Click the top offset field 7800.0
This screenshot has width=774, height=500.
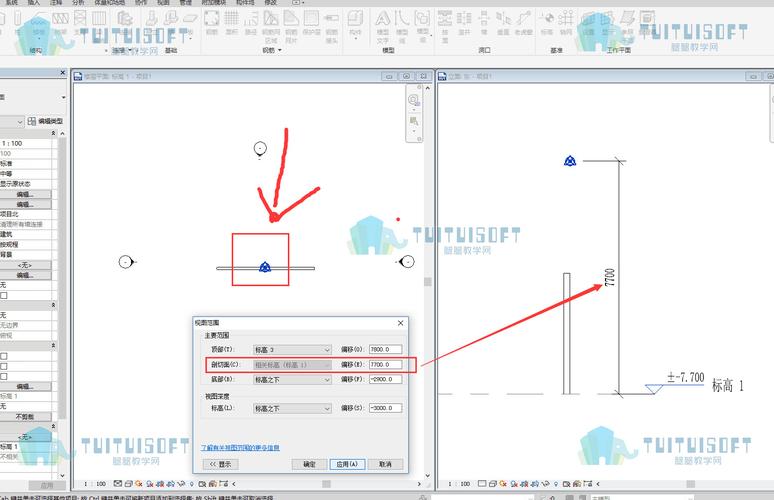386,349
